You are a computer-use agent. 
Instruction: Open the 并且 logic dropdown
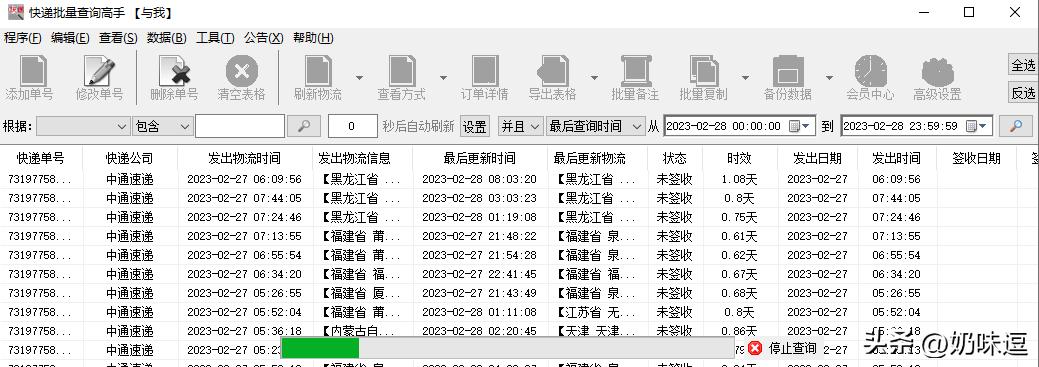[x=520, y=126]
